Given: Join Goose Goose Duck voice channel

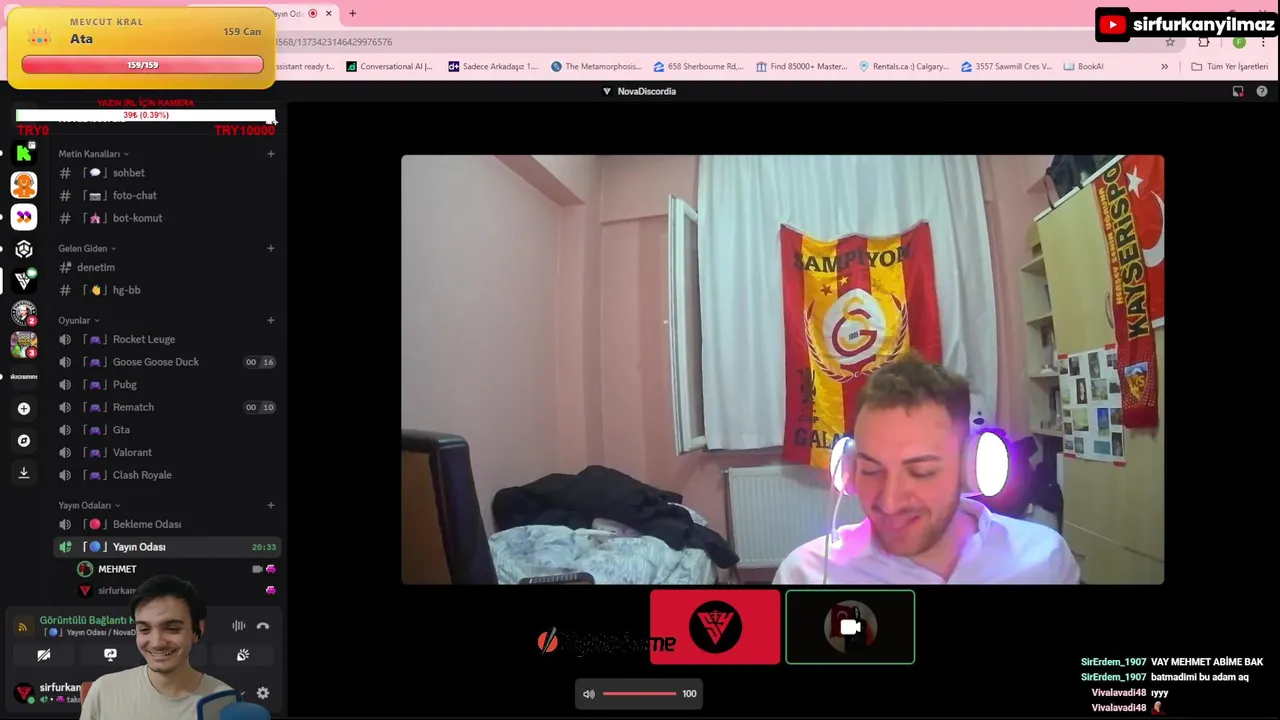Looking at the screenshot, I should point(166,362).
